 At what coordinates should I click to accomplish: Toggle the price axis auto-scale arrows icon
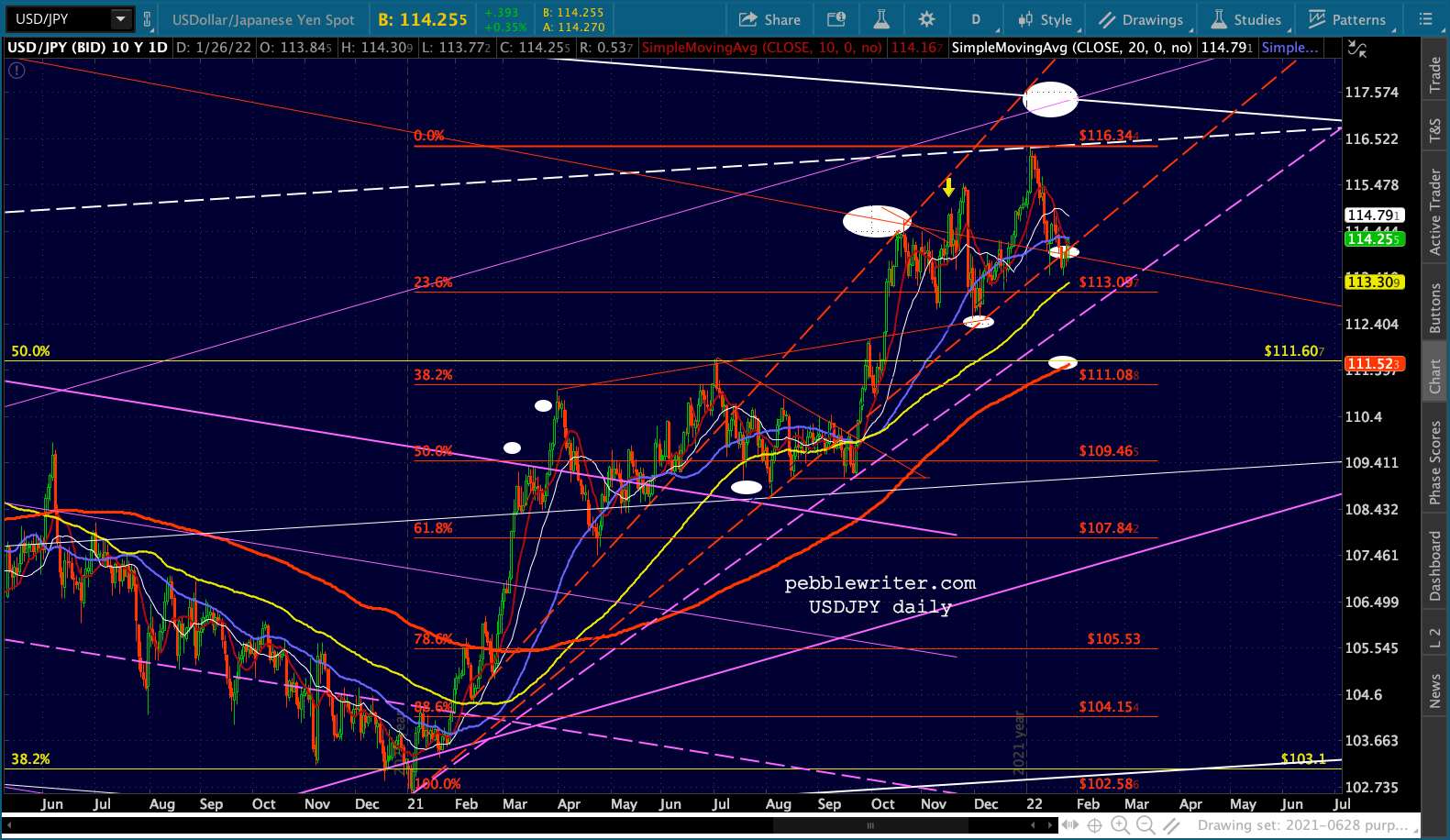1357,49
